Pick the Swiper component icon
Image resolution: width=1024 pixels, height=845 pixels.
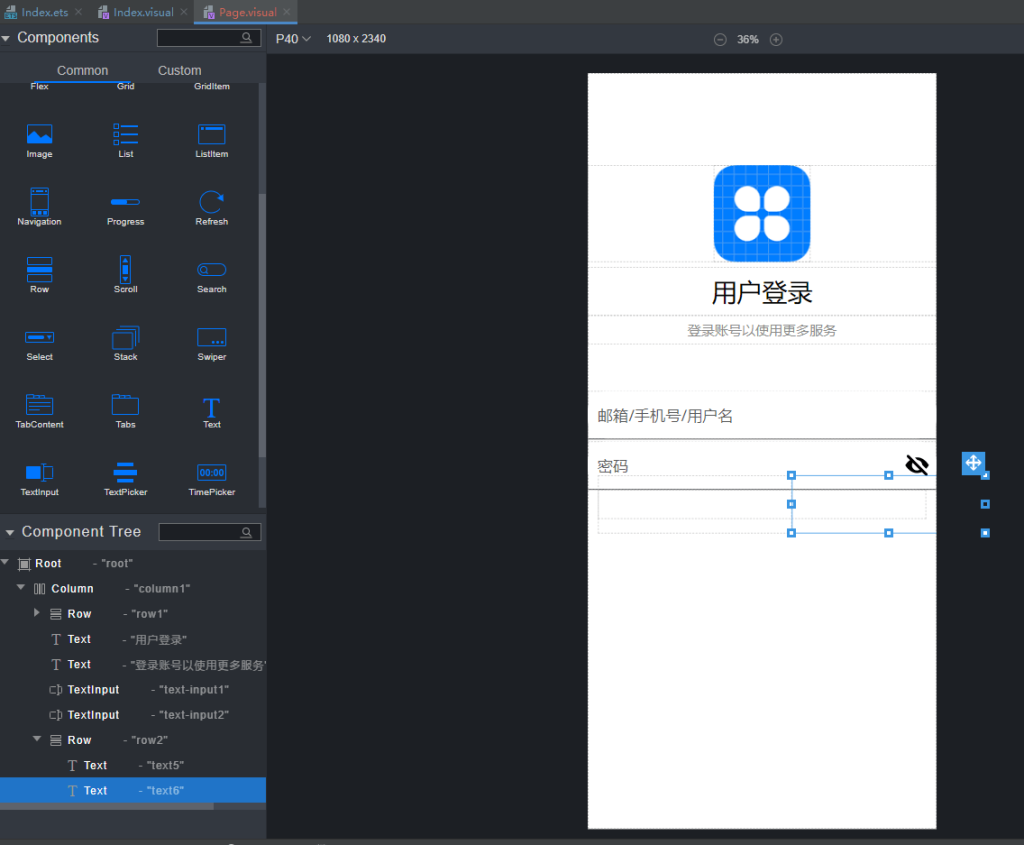211,337
